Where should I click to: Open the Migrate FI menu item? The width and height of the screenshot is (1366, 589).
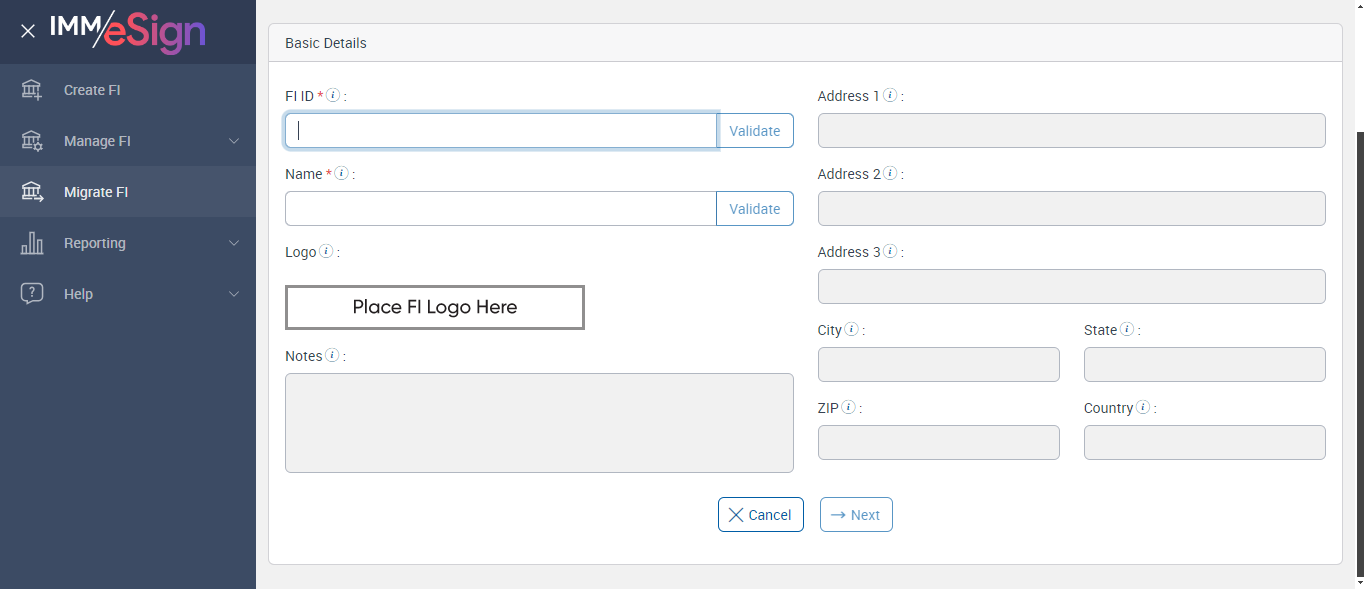(x=96, y=192)
